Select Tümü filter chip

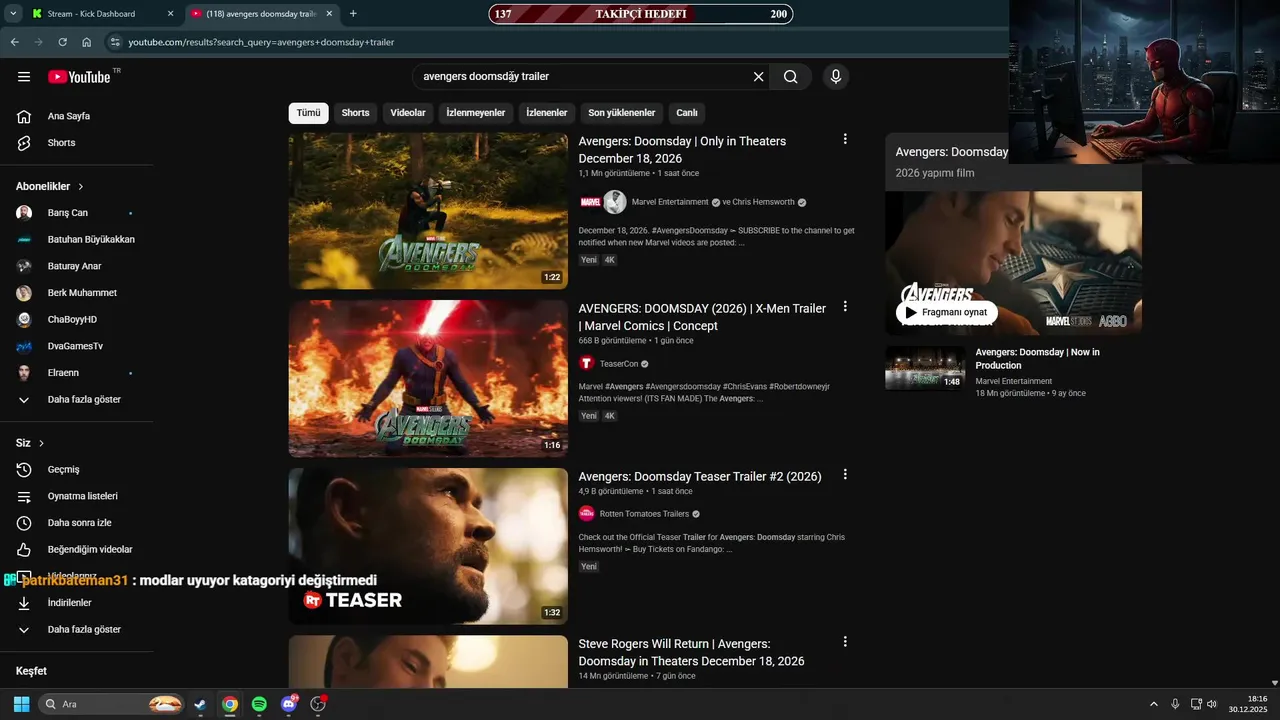tap(309, 113)
